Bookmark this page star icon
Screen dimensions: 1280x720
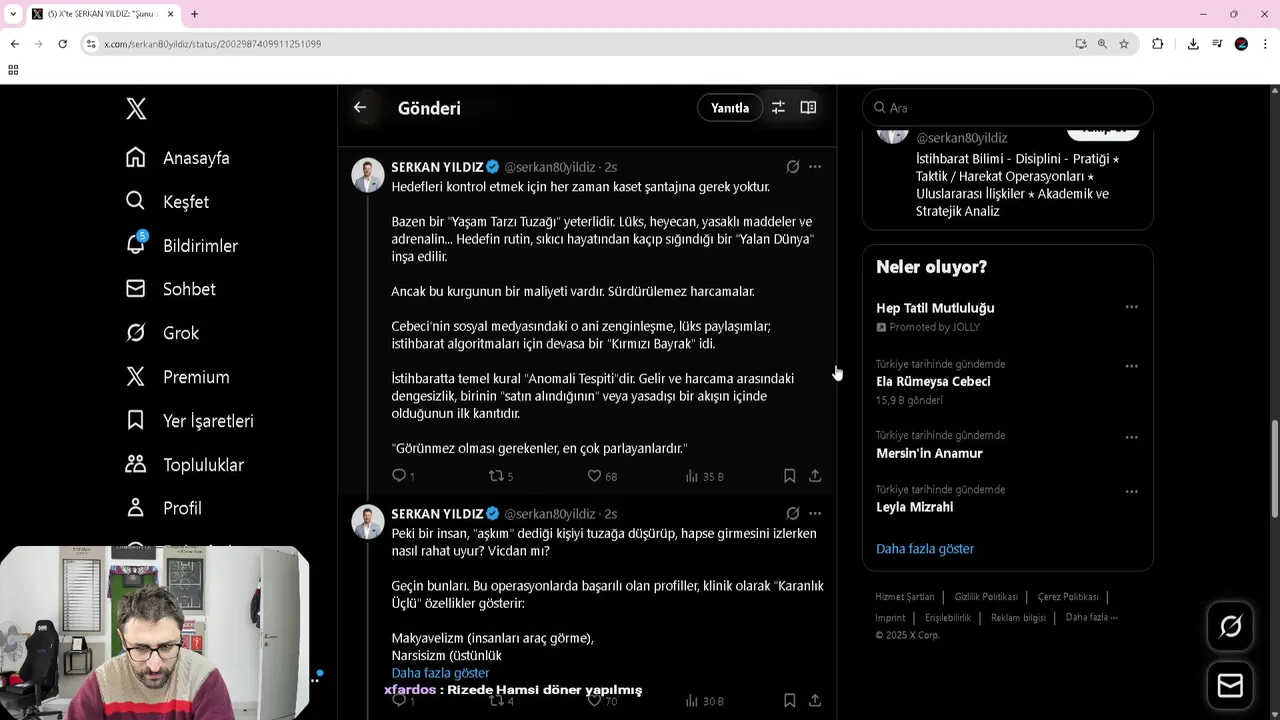pos(1124,44)
